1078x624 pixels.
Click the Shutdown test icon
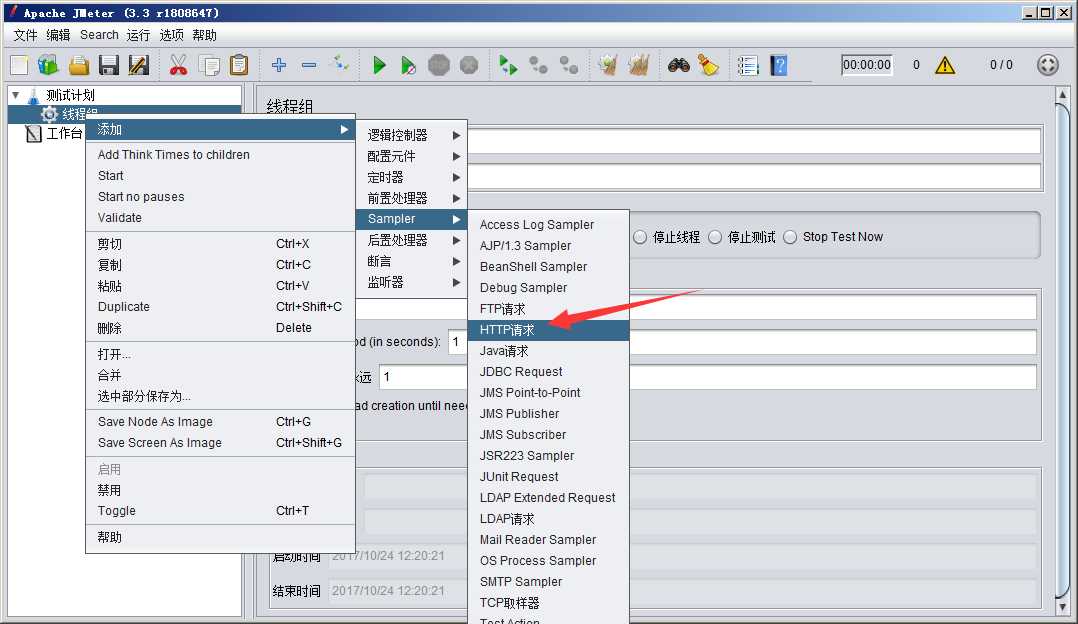(x=469, y=65)
